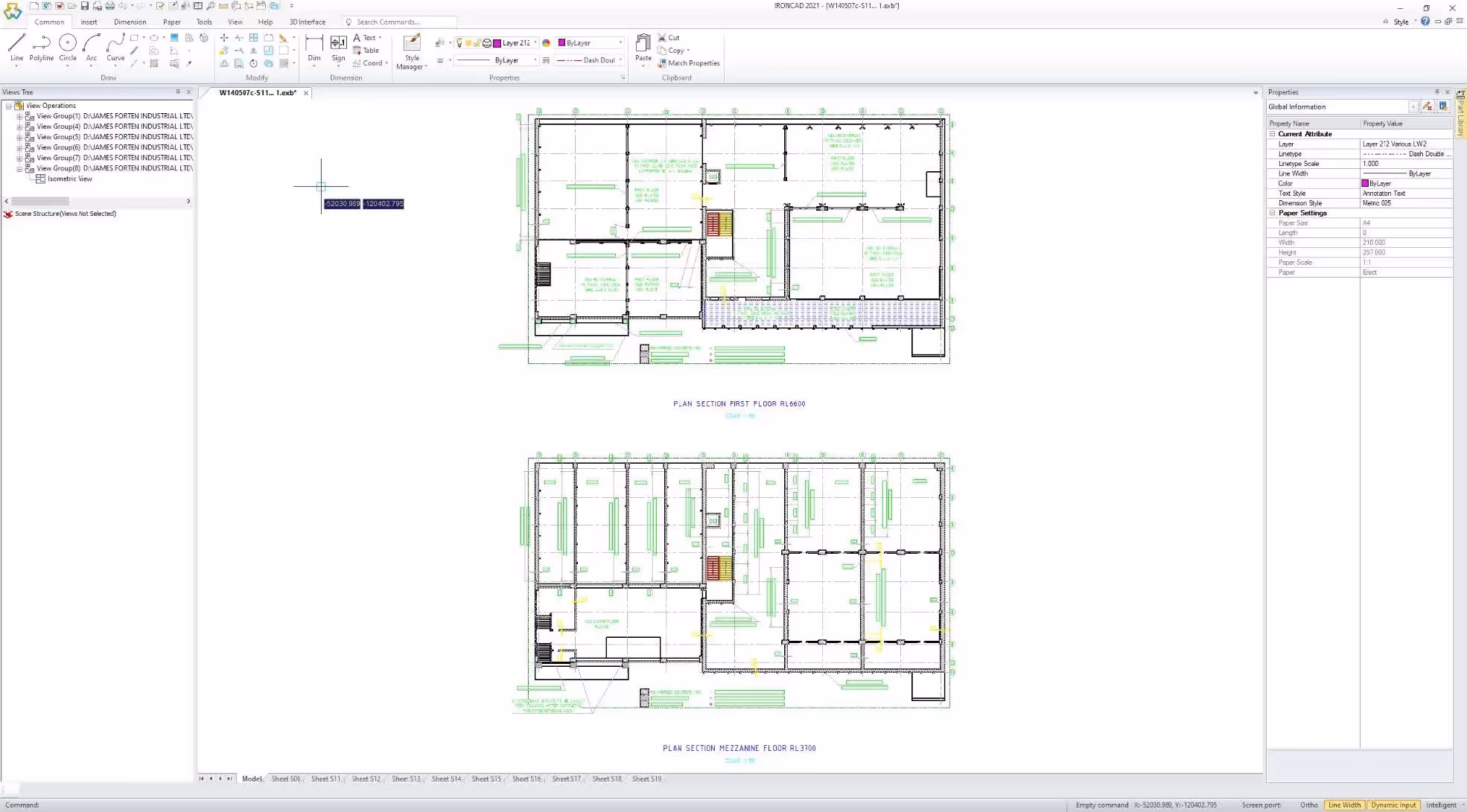Select the Line drawing tool
Viewport: 1467px width, 812px height.
click(x=16, y=47)
